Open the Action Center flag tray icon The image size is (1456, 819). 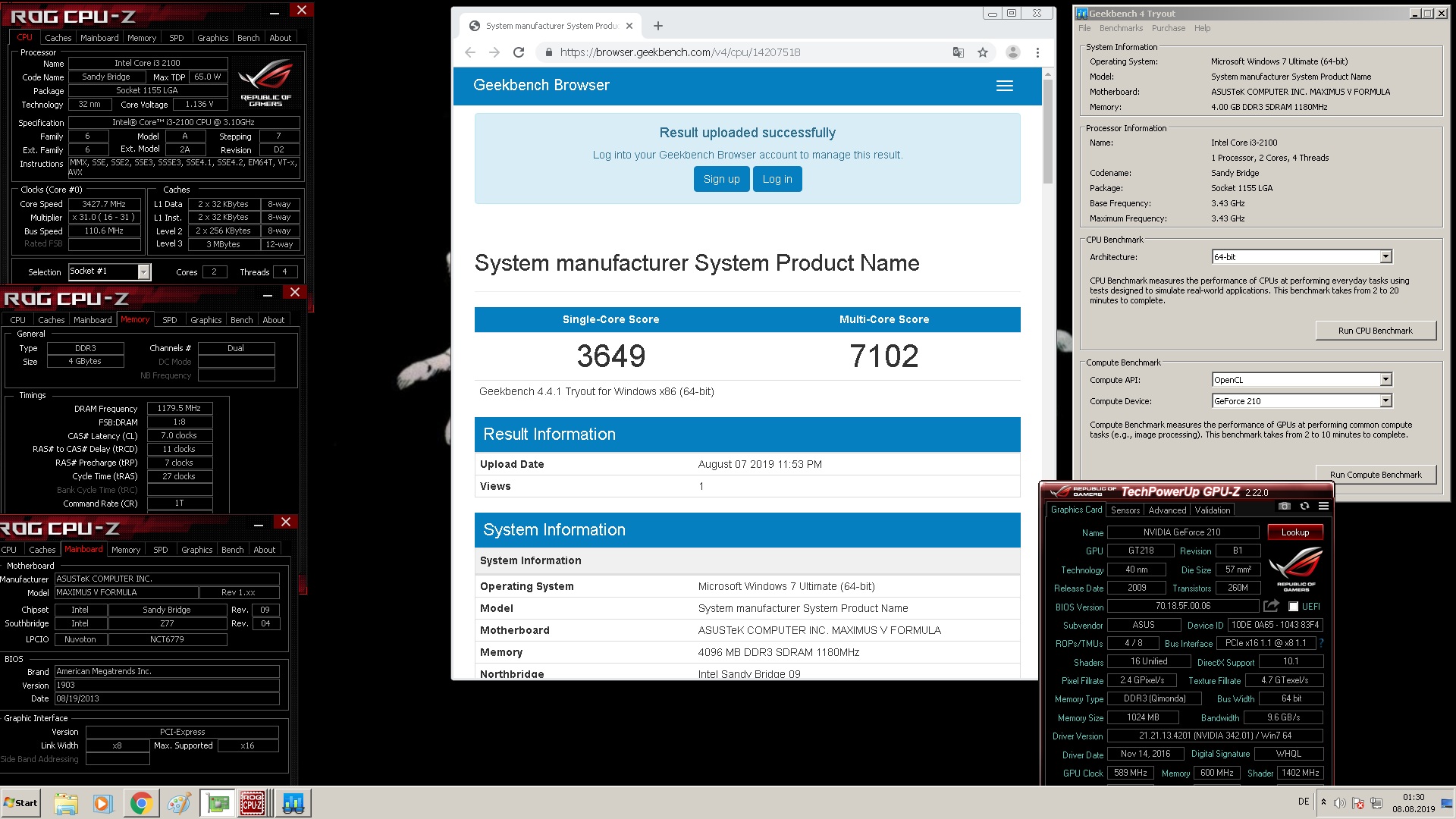point(1358,802)
